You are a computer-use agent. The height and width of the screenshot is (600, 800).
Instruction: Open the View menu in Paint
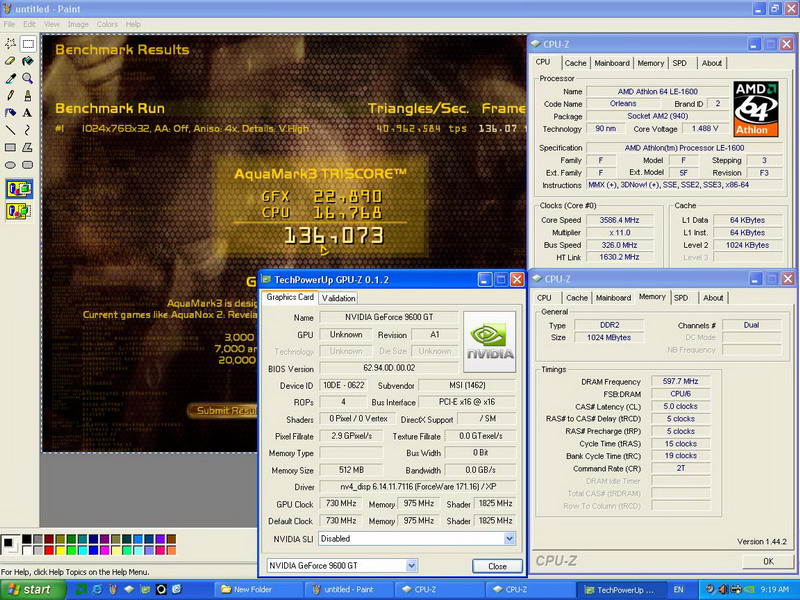pos(52,24)
